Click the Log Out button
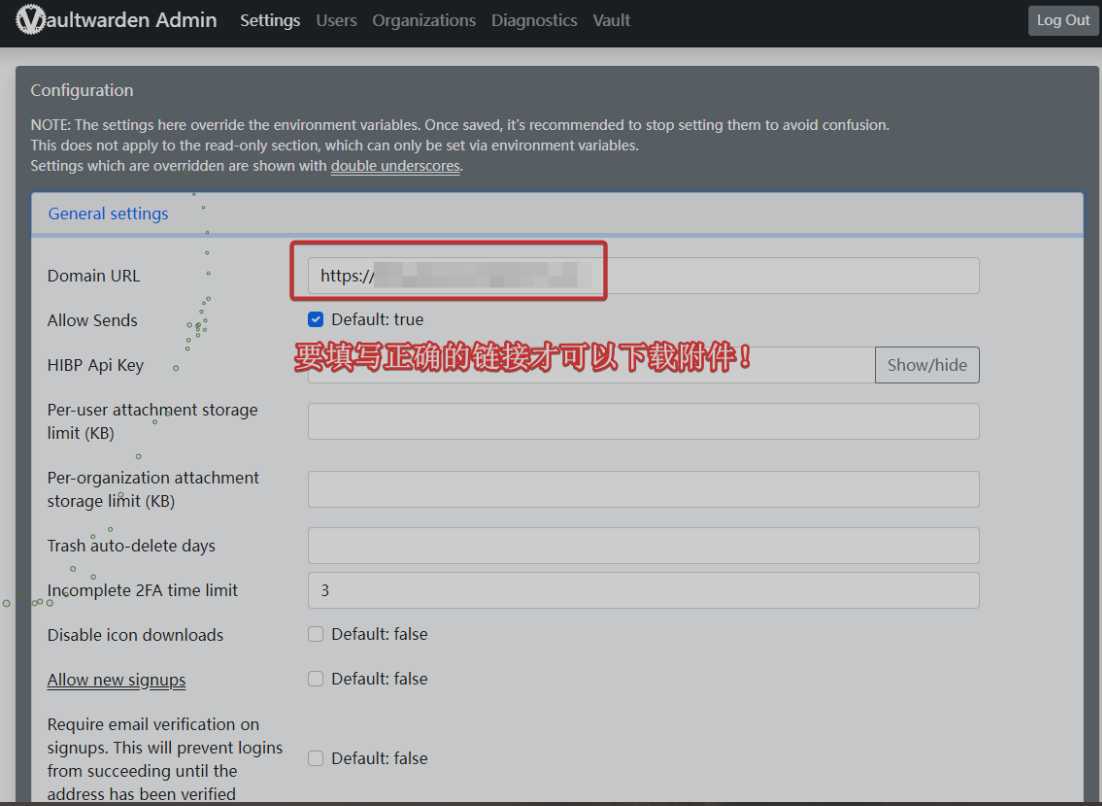This screenshot has width=1102, height=806. [x=1063, y=20]
